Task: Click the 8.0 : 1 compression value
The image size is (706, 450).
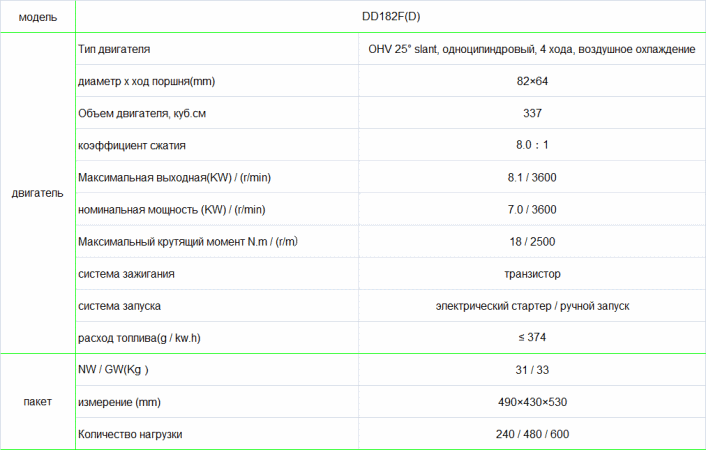Action: click(532, 145)
